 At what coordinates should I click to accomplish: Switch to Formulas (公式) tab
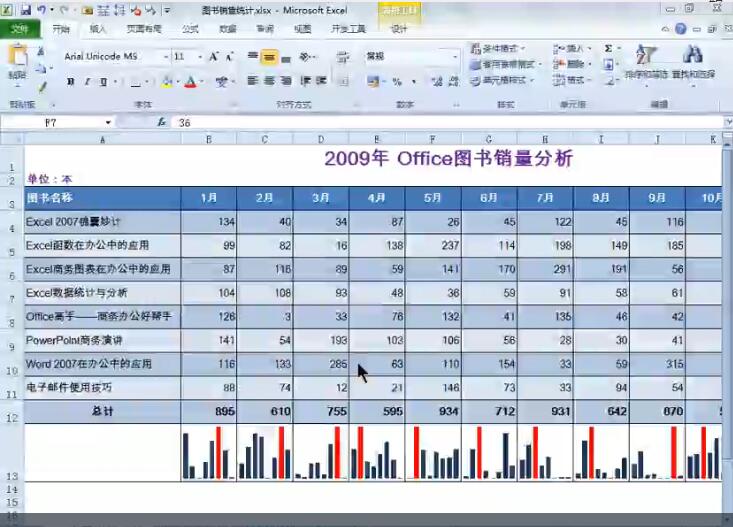(190, 29)
